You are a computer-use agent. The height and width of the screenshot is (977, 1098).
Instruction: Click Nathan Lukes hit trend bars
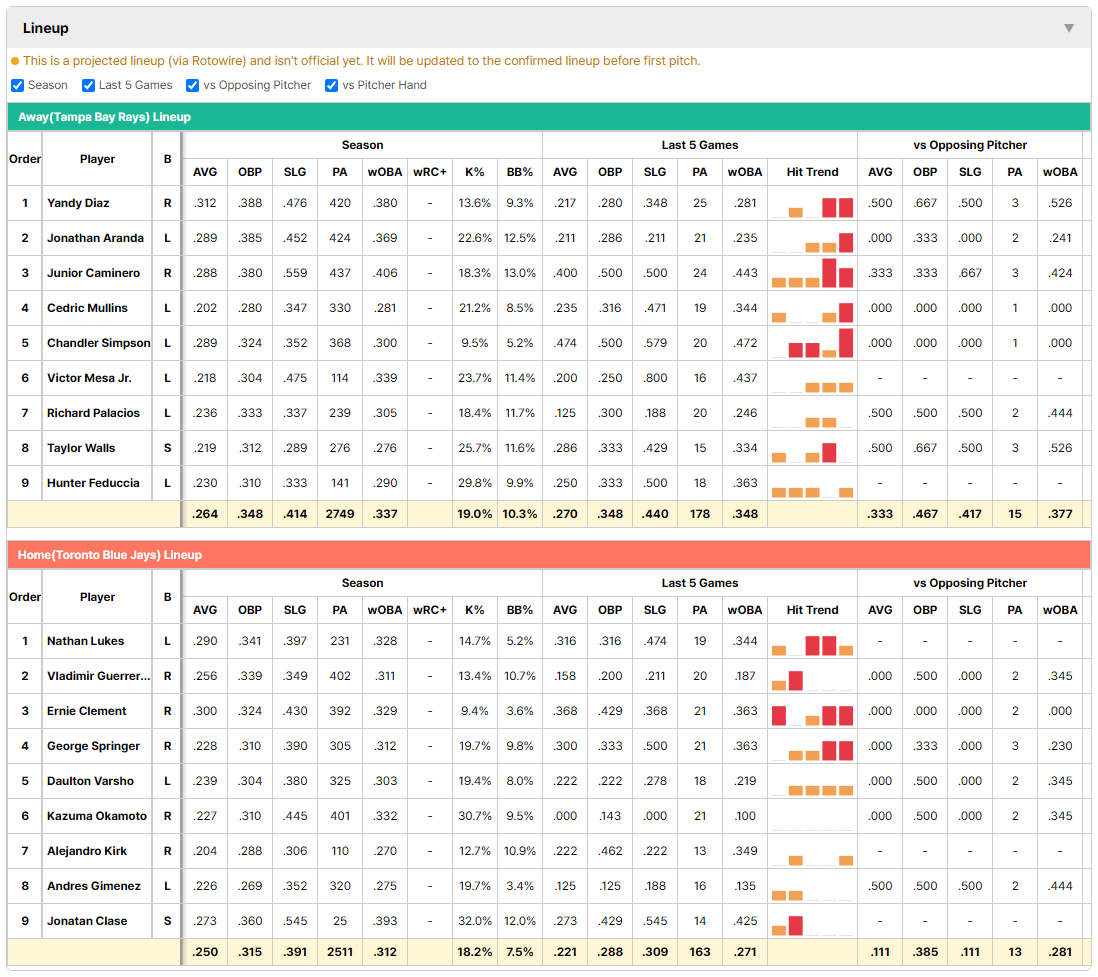click(x=812, y=642)
